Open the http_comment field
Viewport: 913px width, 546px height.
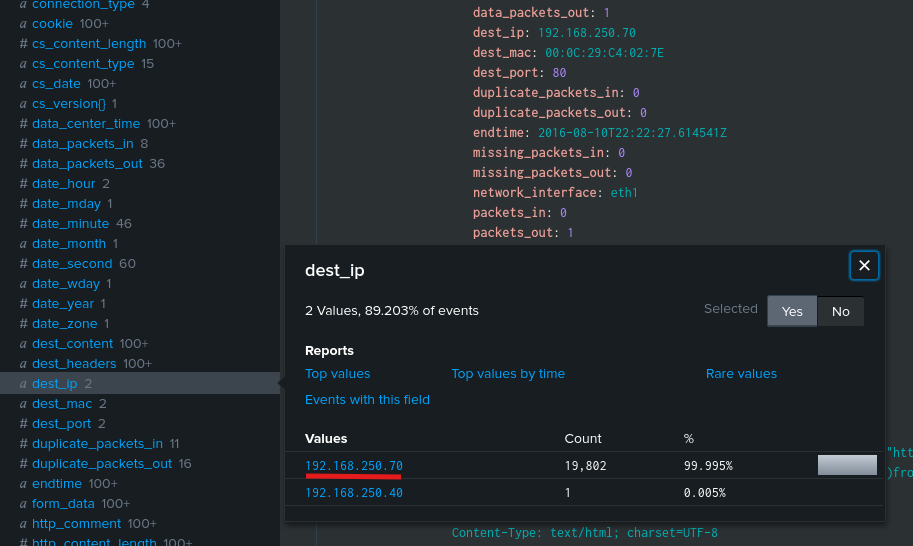(x=76, y=524)
